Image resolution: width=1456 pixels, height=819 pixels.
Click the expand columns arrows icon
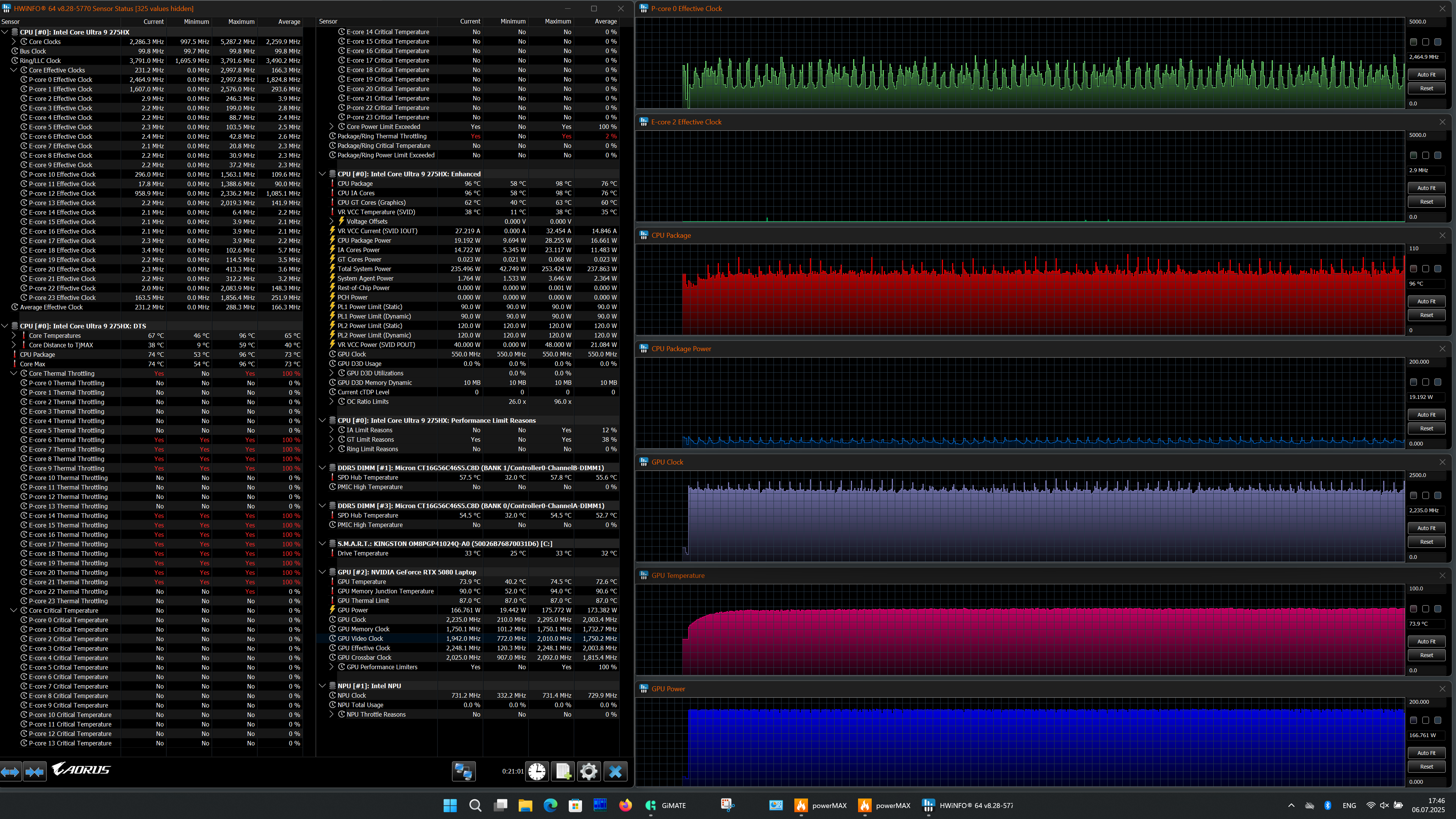(11, 771)
